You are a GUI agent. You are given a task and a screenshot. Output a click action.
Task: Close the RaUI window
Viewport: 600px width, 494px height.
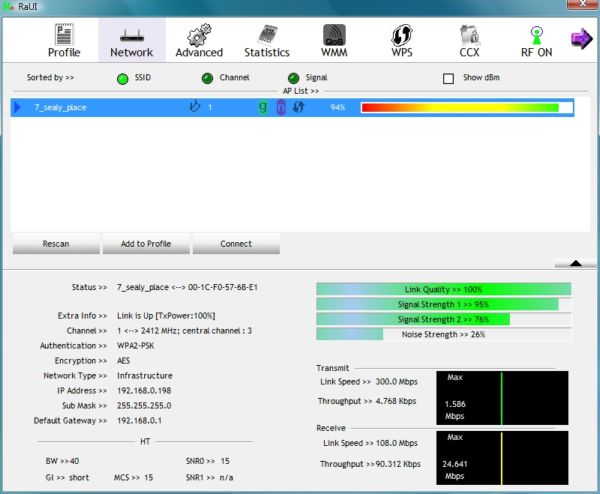[x=582, y=4]
